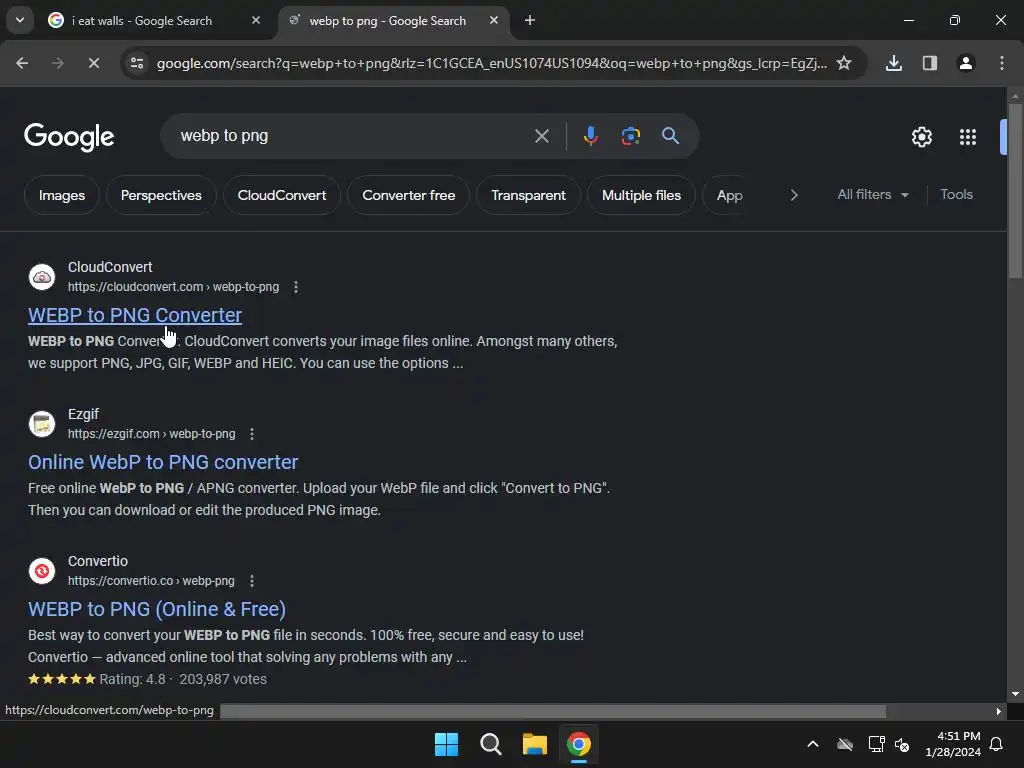This screenshot has width=1024, height=768.
Task: Click the scrollbar down arrow
Action: (1015, 694)
